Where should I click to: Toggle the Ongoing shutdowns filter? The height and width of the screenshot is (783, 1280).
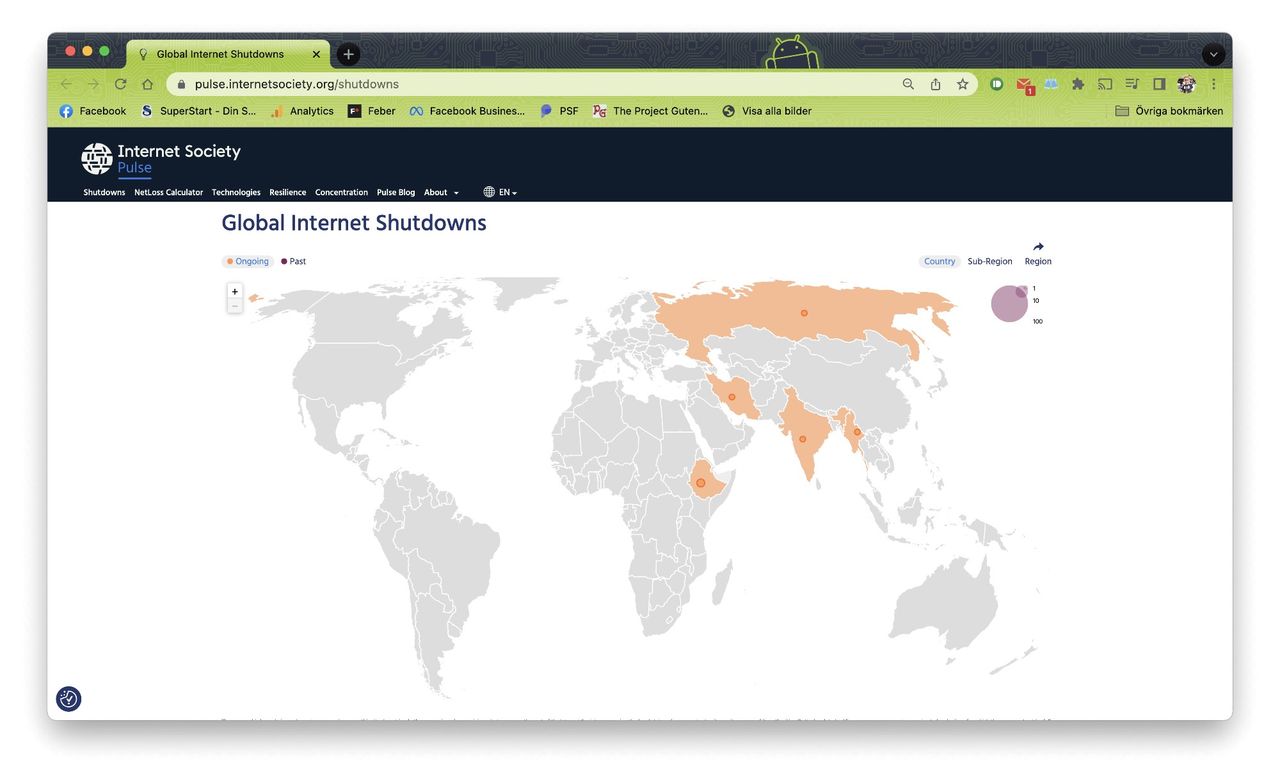(x=248, y=261)
